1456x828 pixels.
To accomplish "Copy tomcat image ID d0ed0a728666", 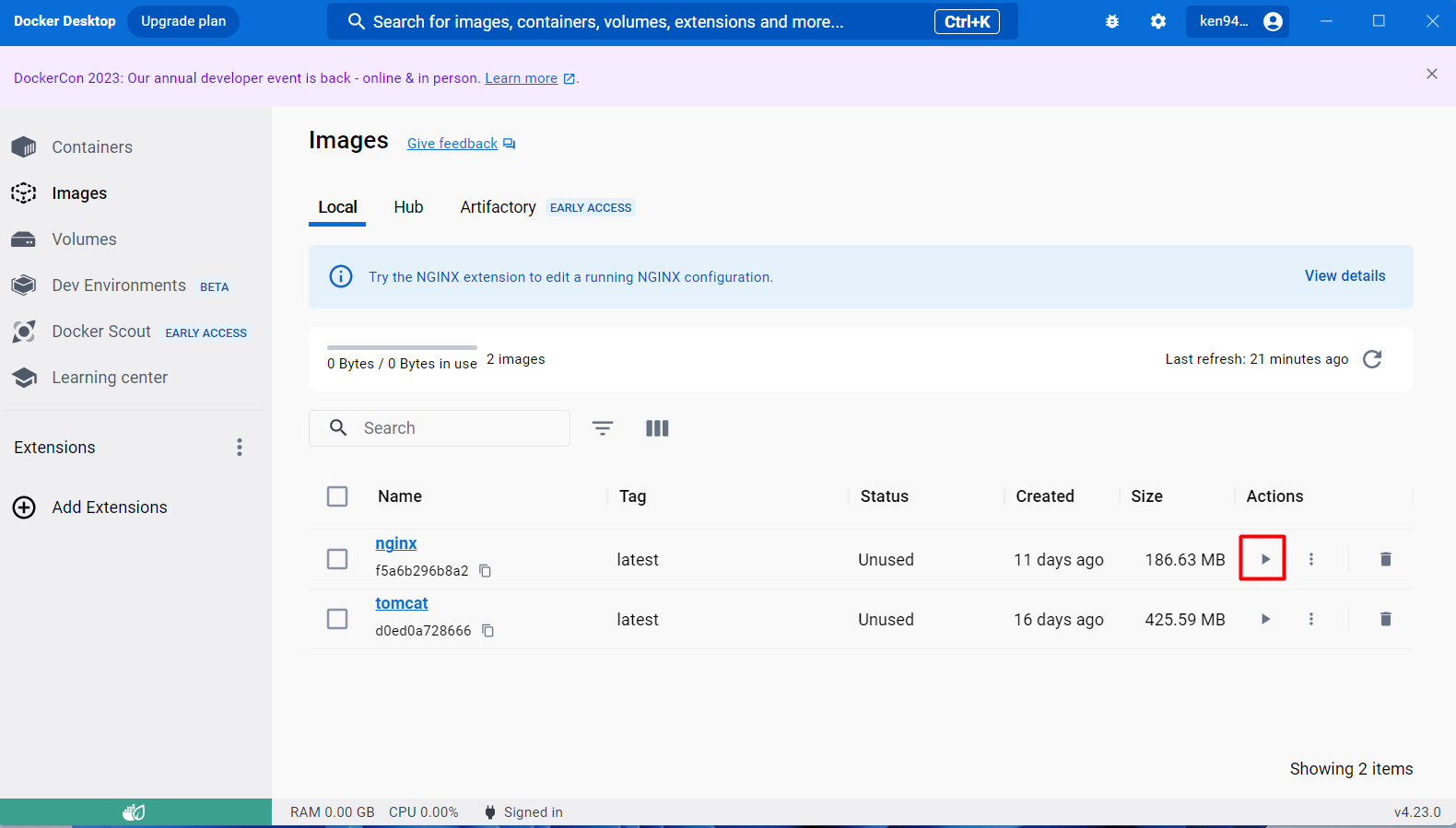I will click(488, 631).
